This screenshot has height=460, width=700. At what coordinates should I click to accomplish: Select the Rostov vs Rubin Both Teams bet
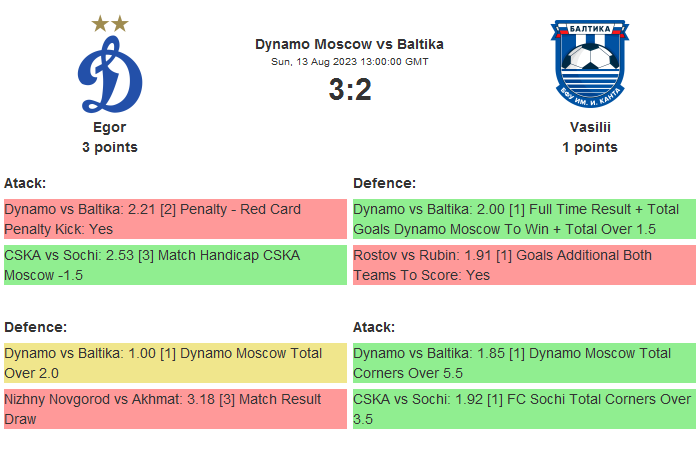coord(524,265)
